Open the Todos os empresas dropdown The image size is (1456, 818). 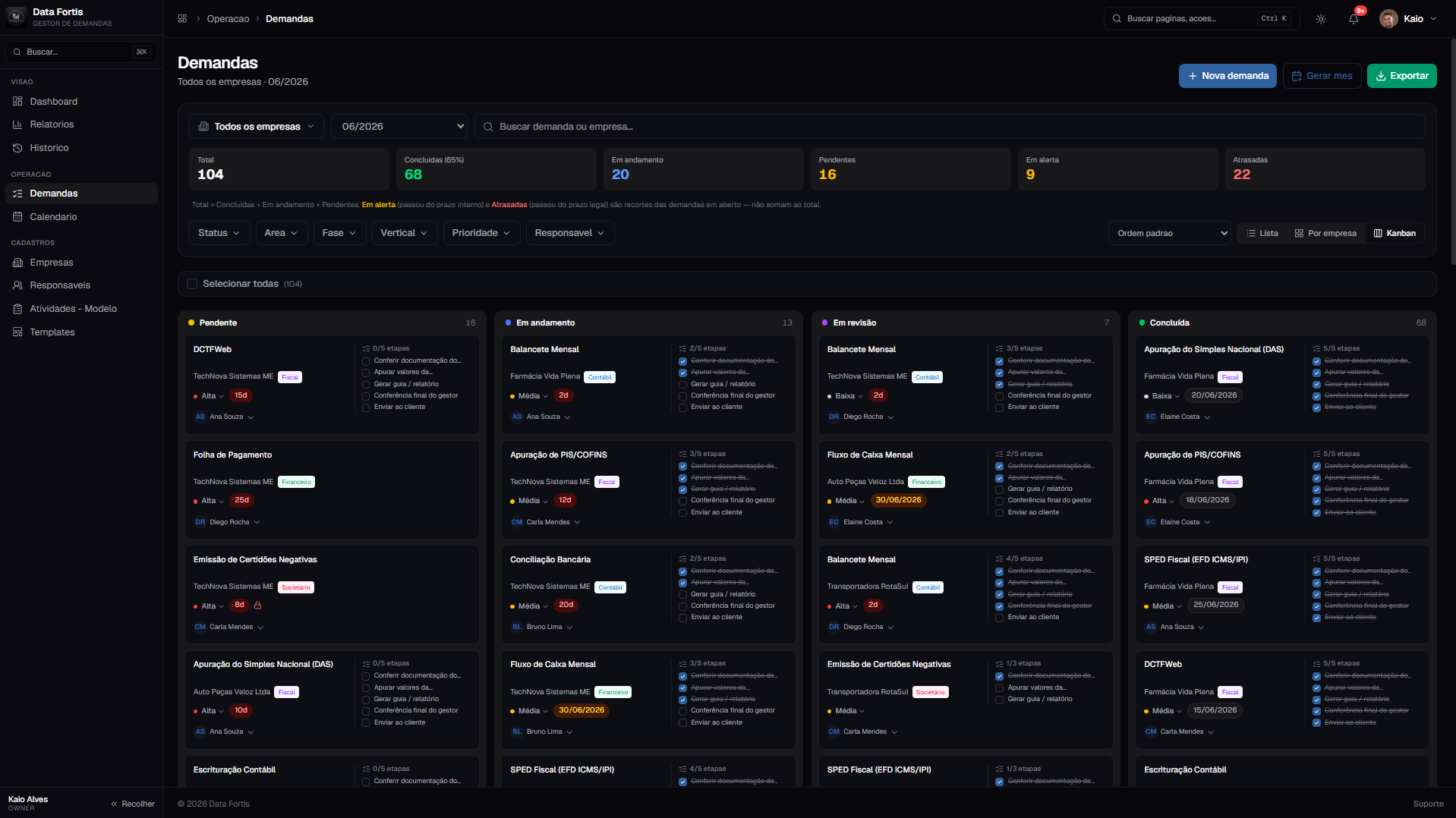[257, 127]
